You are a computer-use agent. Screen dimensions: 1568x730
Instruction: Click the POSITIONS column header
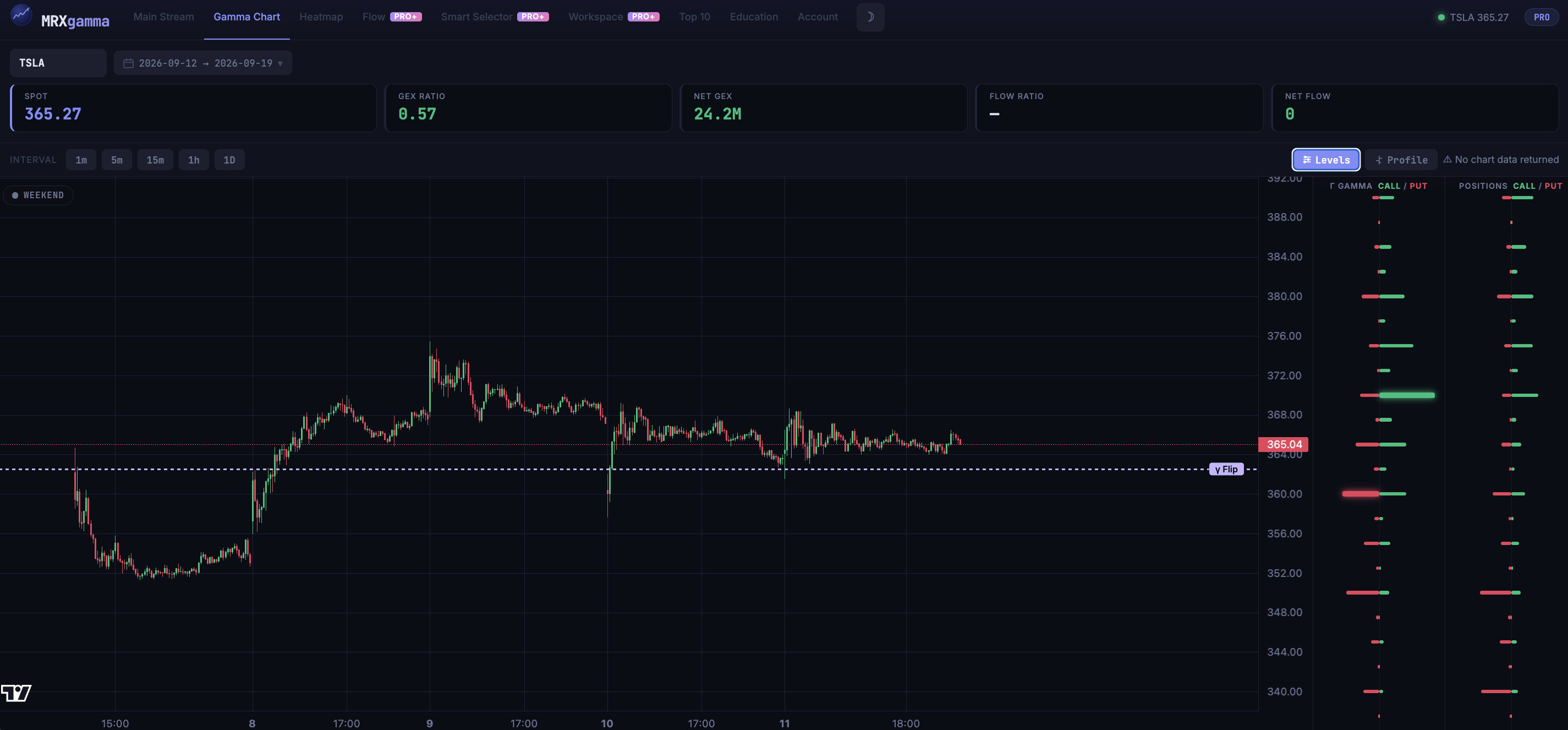1483,186
